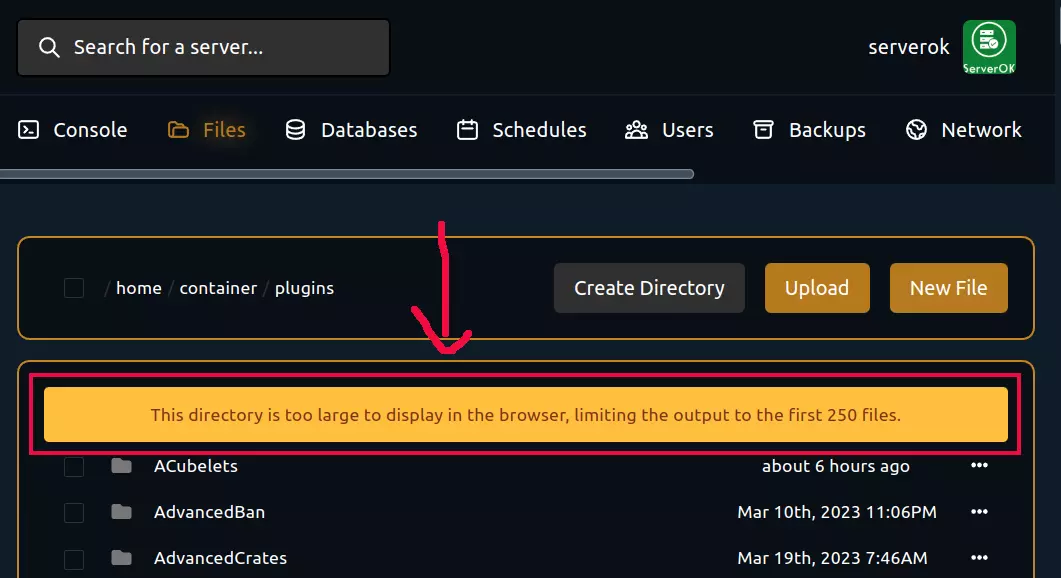Screen dimensions: 1061x578
Task: Open the ServerOK logo image
Action: pos(988,46)
